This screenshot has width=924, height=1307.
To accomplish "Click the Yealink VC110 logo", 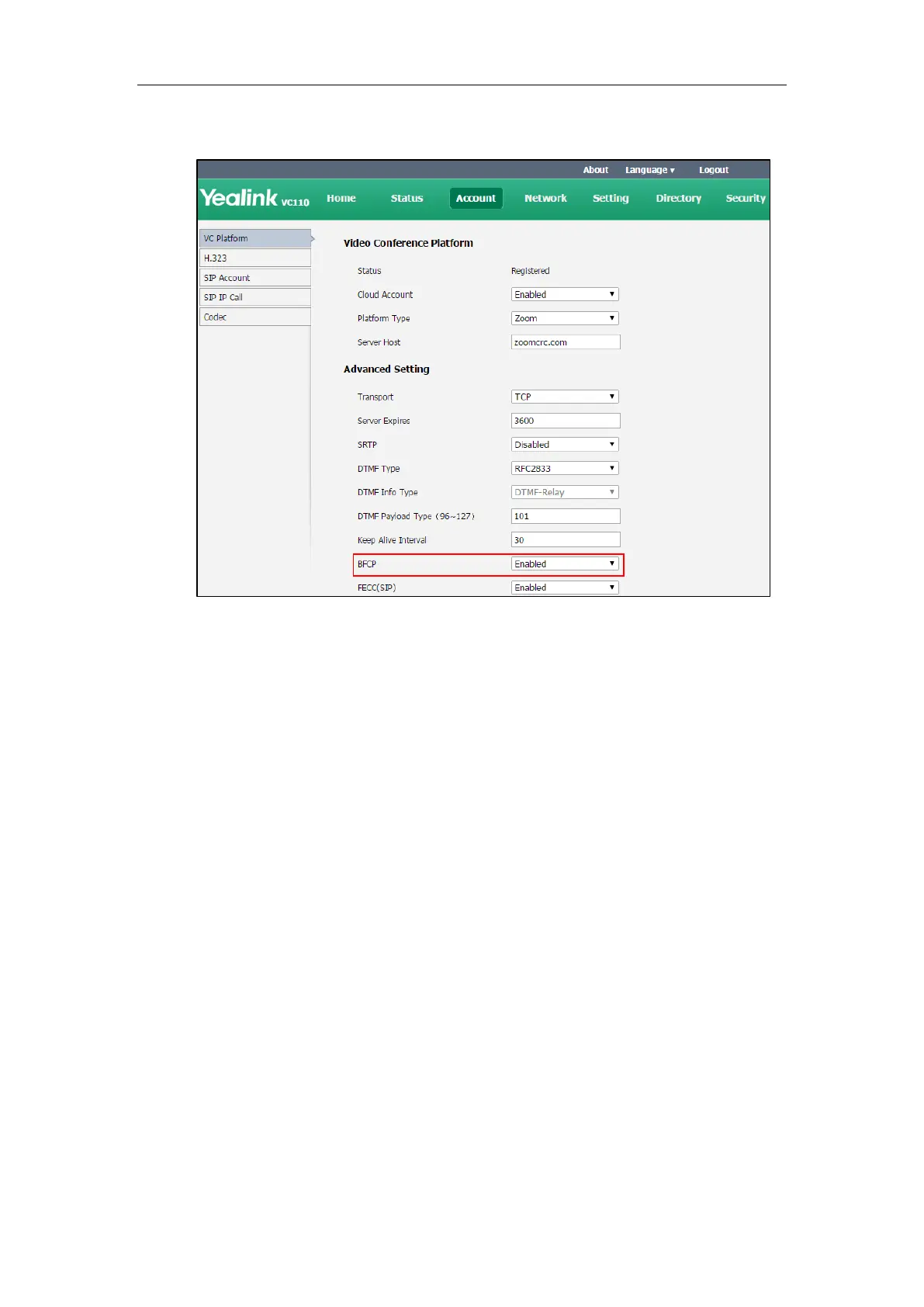I will pos(254,198).
